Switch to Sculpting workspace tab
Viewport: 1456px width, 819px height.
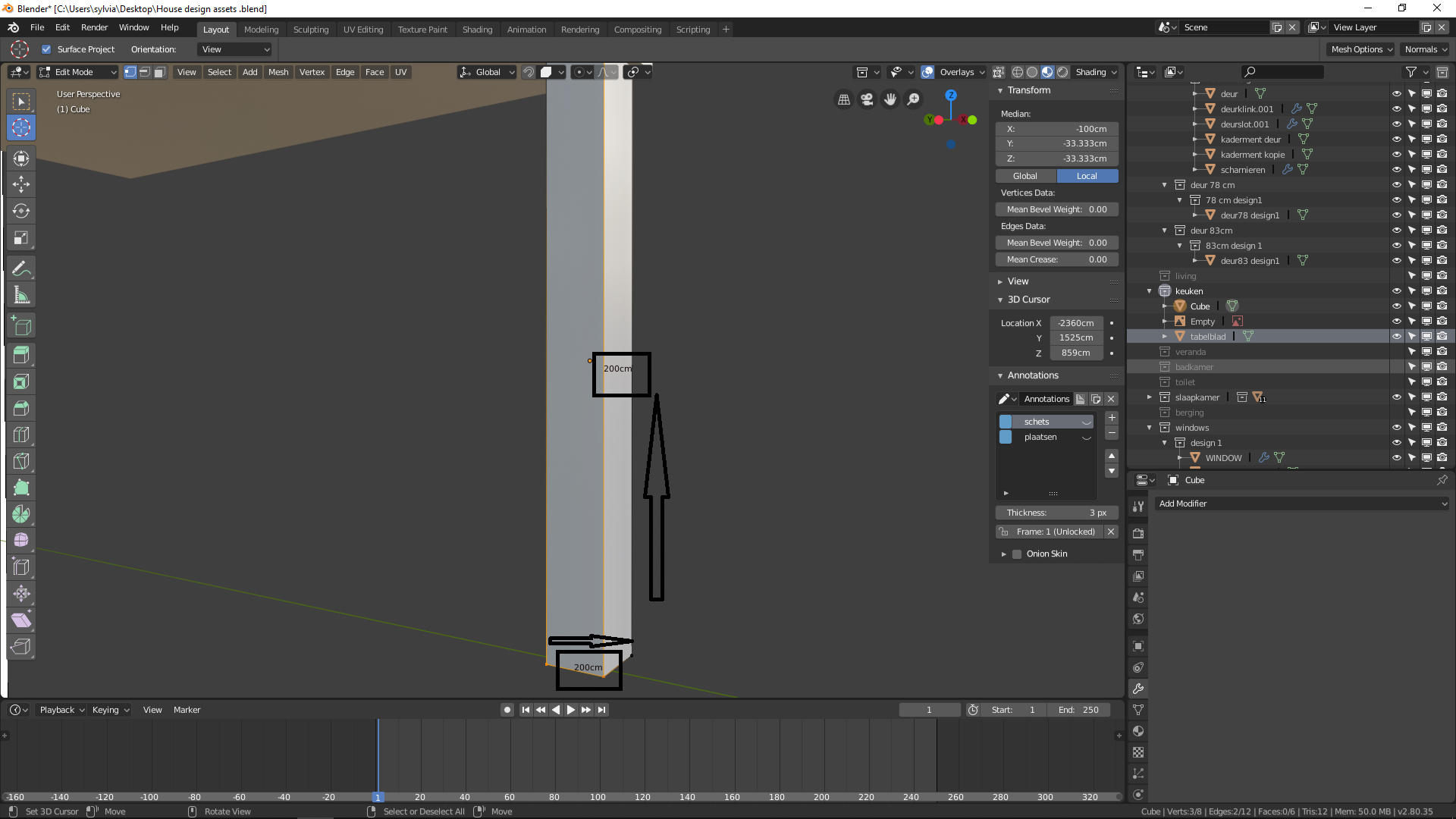311,30
